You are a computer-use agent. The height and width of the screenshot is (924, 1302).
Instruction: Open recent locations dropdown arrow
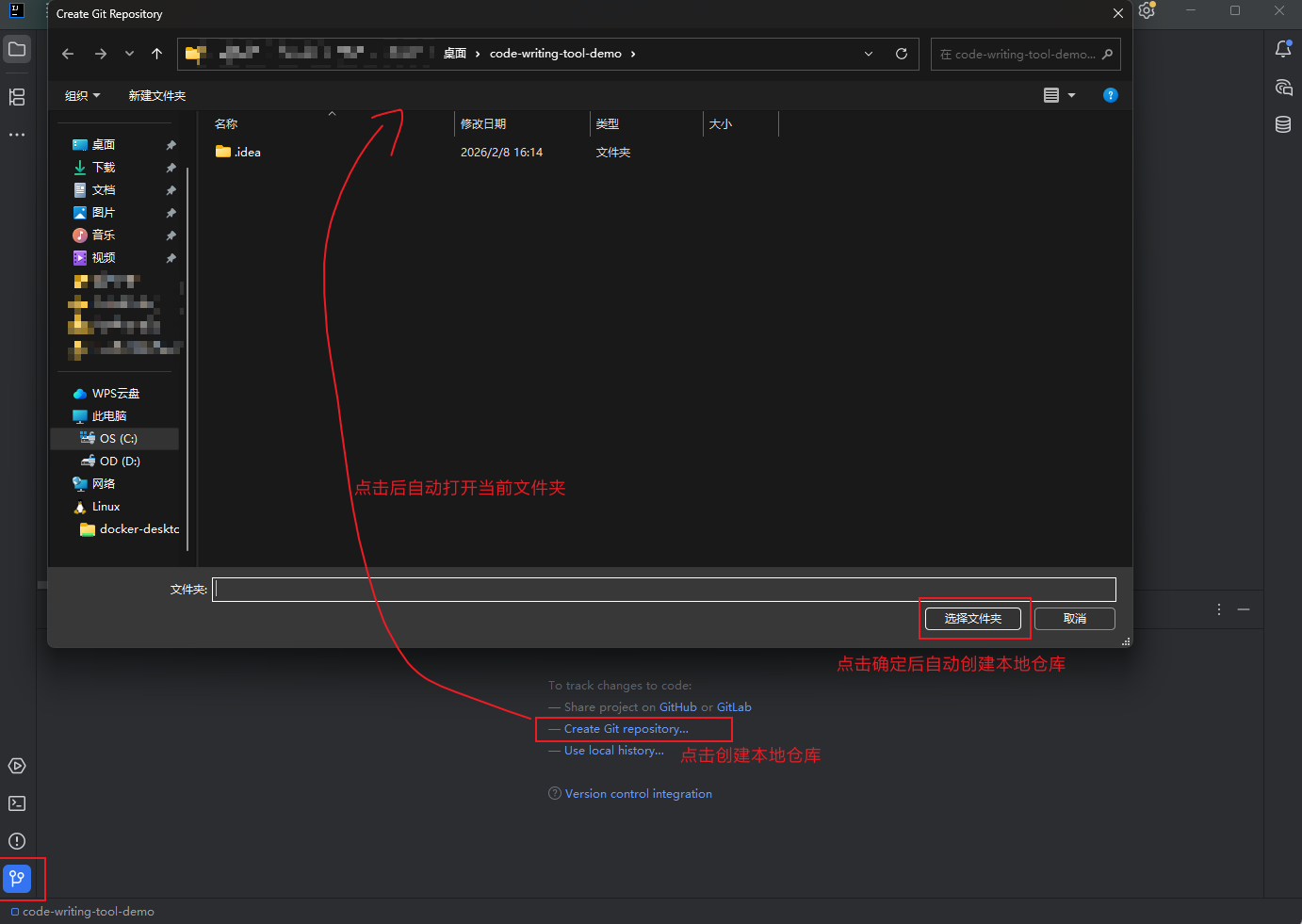click(129, 54)
